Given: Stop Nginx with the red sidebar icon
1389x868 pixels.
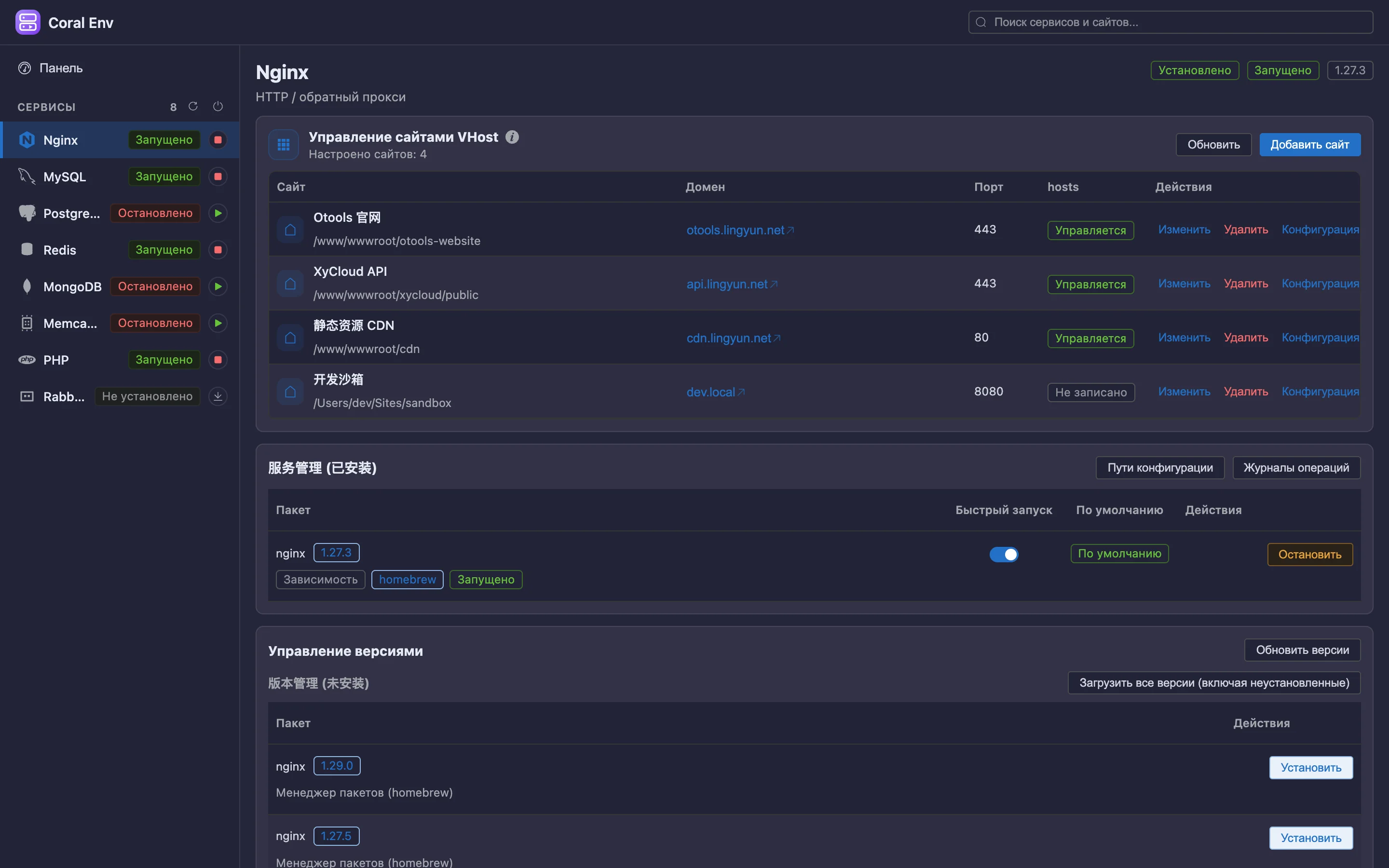Looking at the screenshot, I should [x=218, y=139].
